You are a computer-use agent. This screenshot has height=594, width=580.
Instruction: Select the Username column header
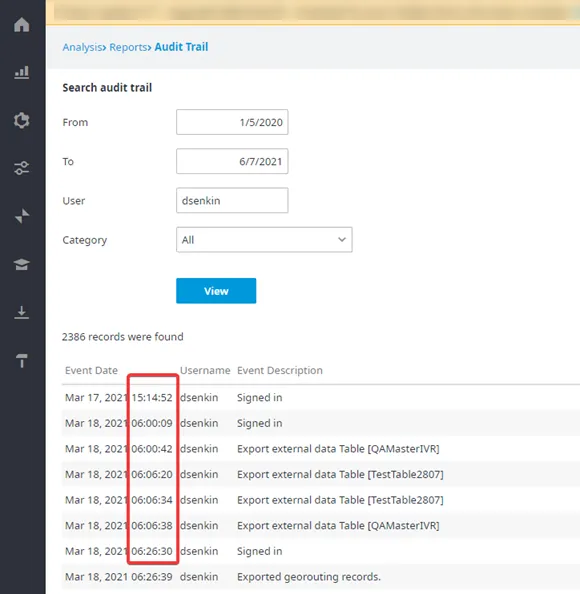tap(205, 370)
